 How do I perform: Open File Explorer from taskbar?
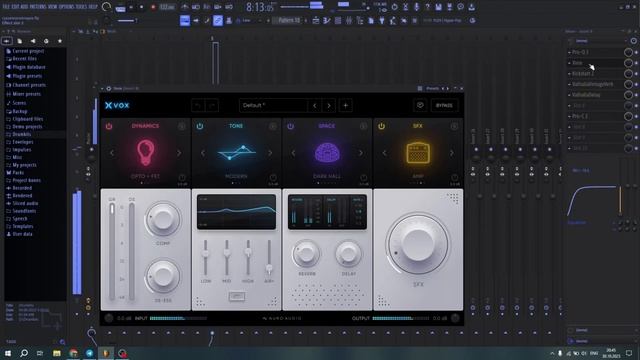(x=57, y=353)
